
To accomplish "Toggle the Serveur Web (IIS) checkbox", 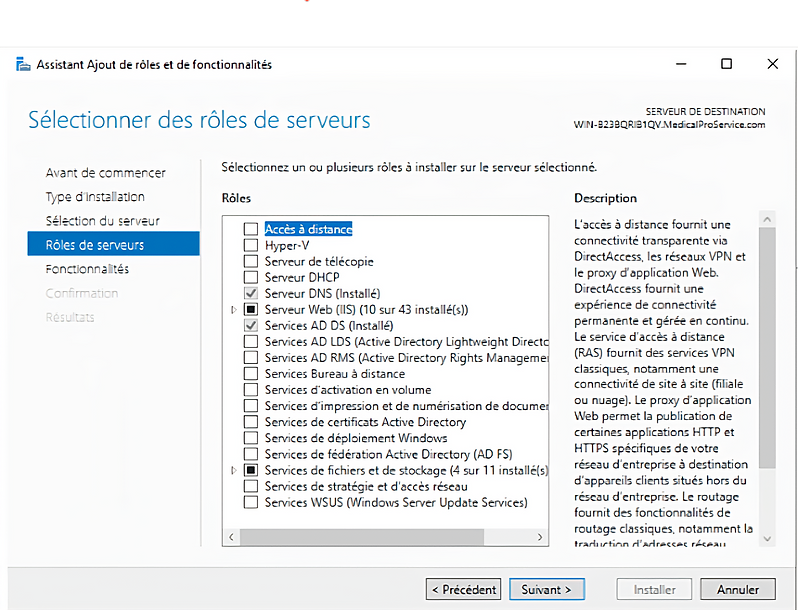I will click(x=250, y=309).
